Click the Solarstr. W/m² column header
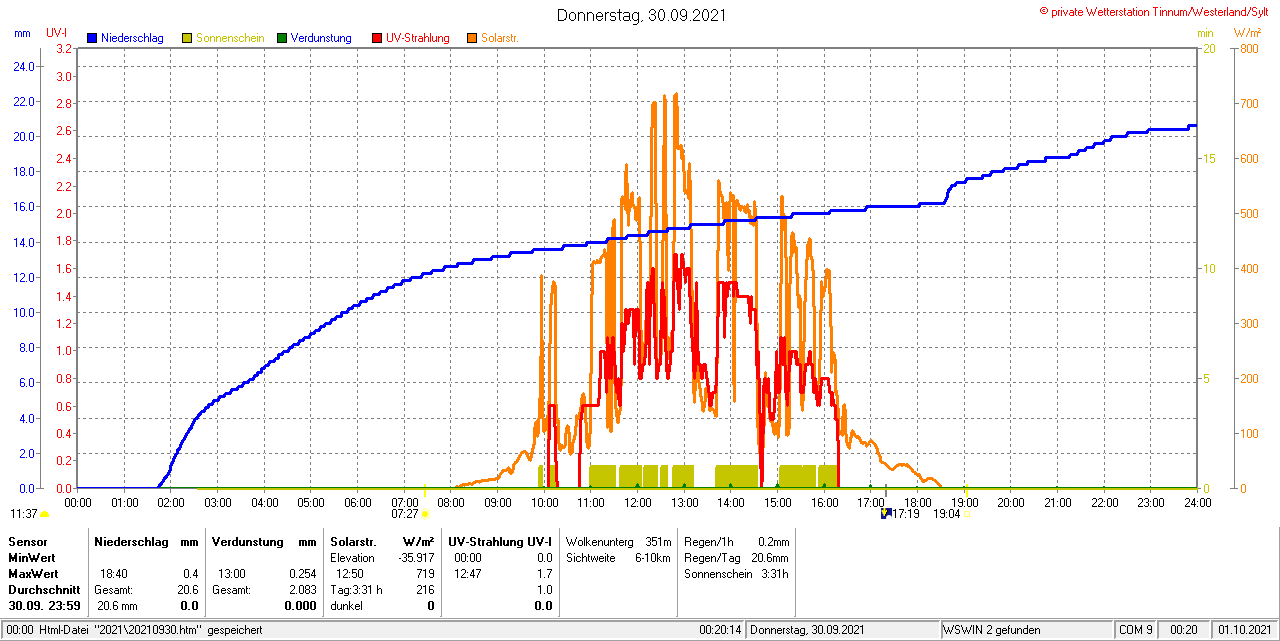Image resolution: width=1280 pixels, height=641 pixels. point(382,541)
